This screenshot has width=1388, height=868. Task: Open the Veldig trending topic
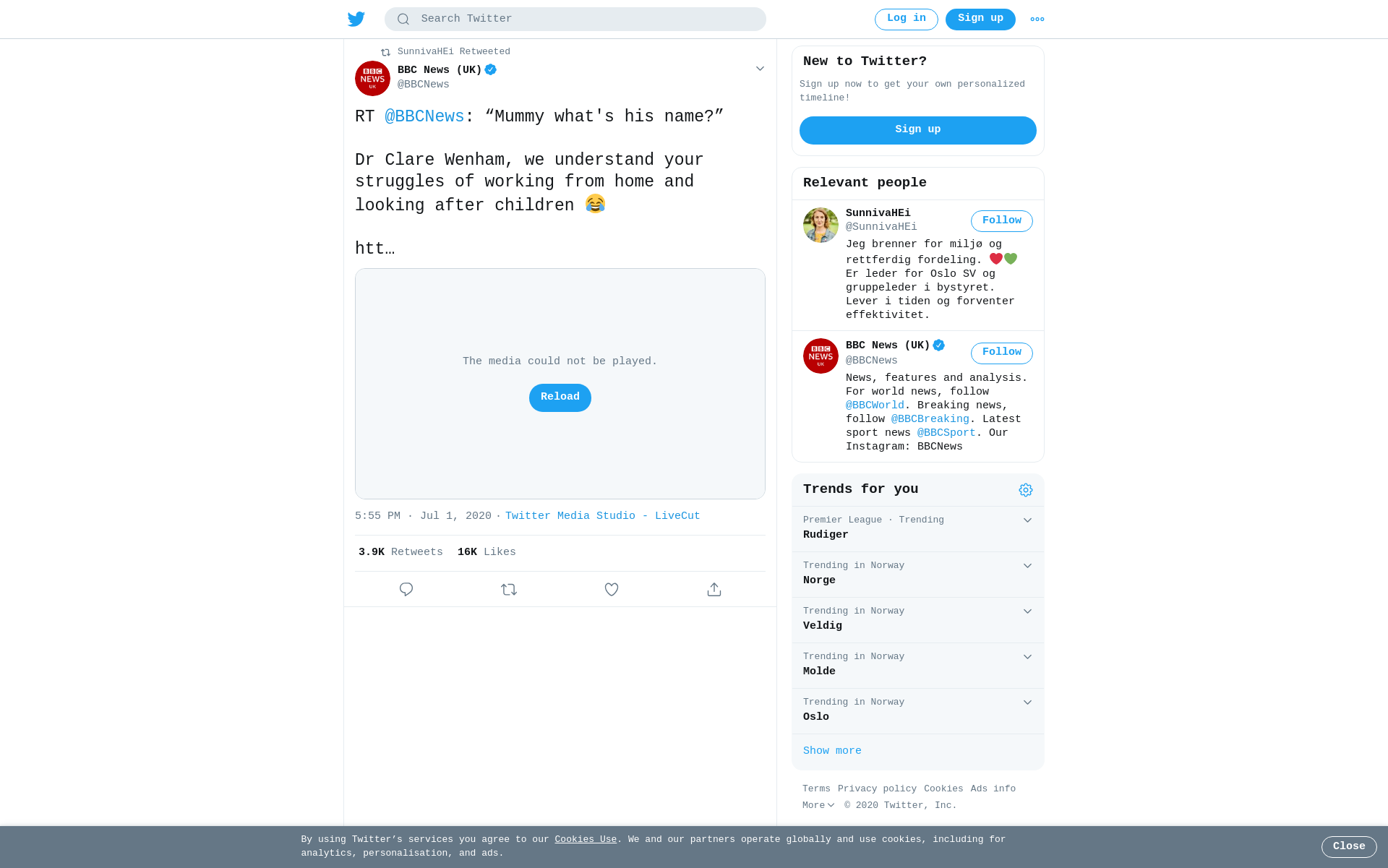(x=918, y=620)
